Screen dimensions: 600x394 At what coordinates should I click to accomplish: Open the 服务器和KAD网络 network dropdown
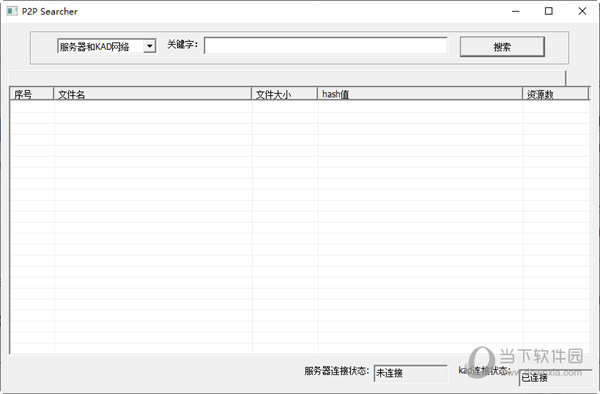[x=106, y=46]
